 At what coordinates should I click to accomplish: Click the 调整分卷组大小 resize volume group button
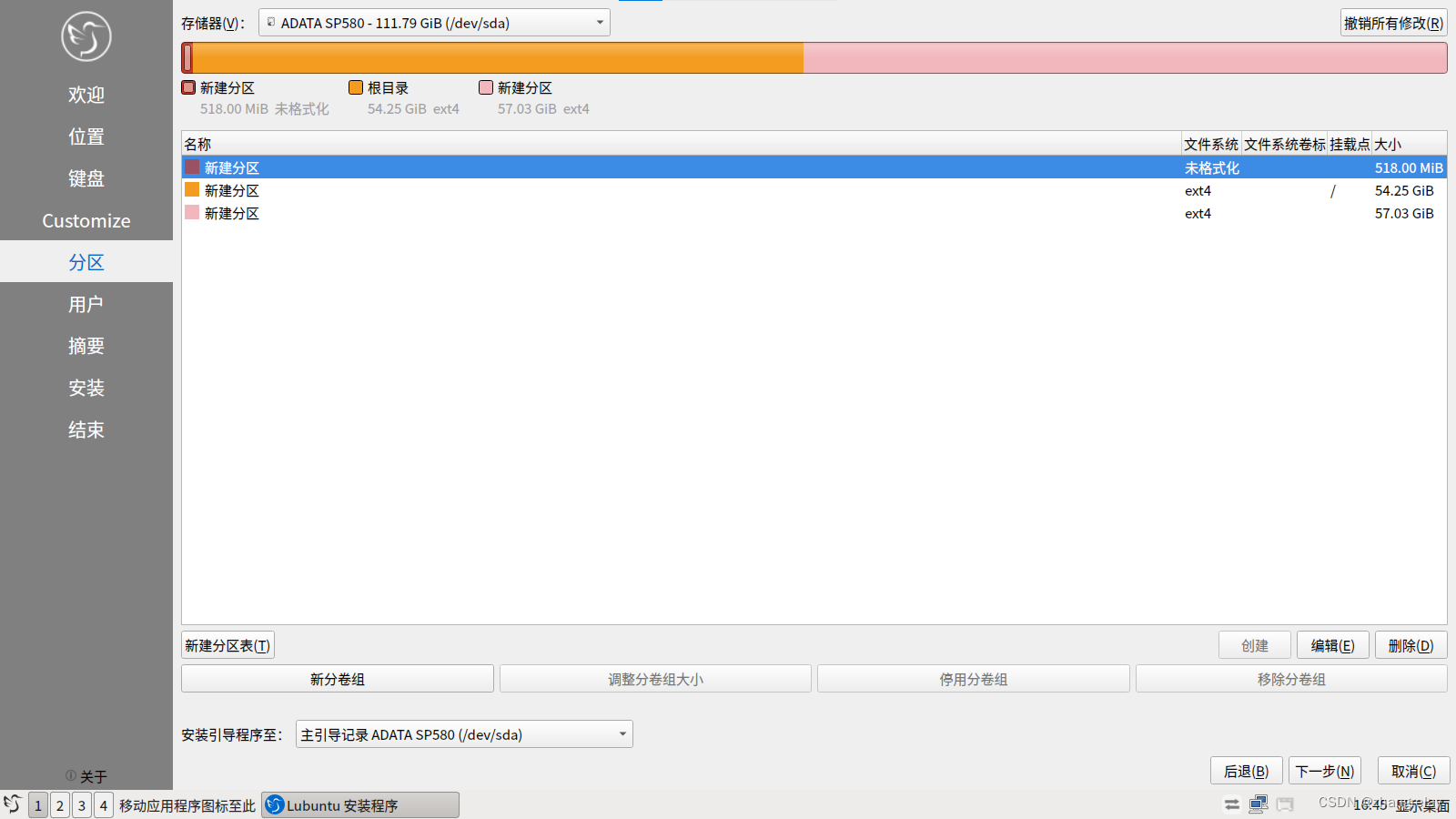pyautogui.click(x=655, y=679)
